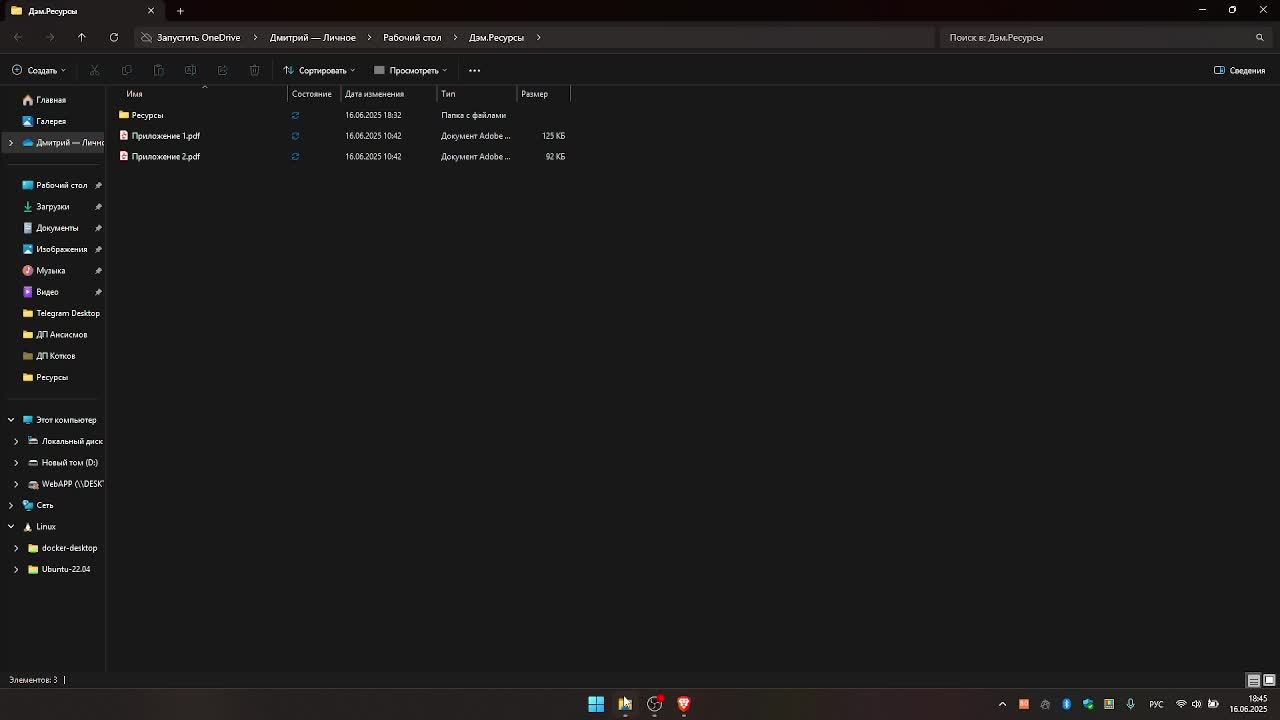
Task: Open the Сортировать dropdown
Action: [x=319, y=70]
